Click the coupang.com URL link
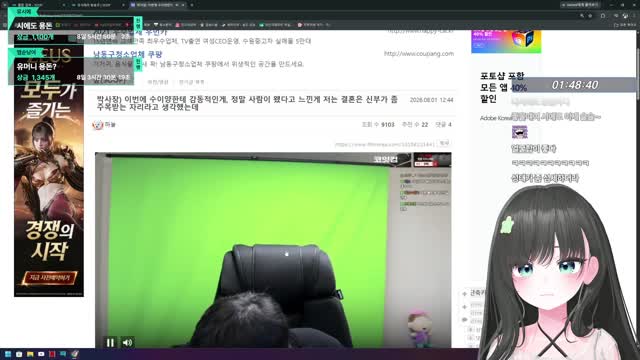The image size is (640, 360). point(419,53)
